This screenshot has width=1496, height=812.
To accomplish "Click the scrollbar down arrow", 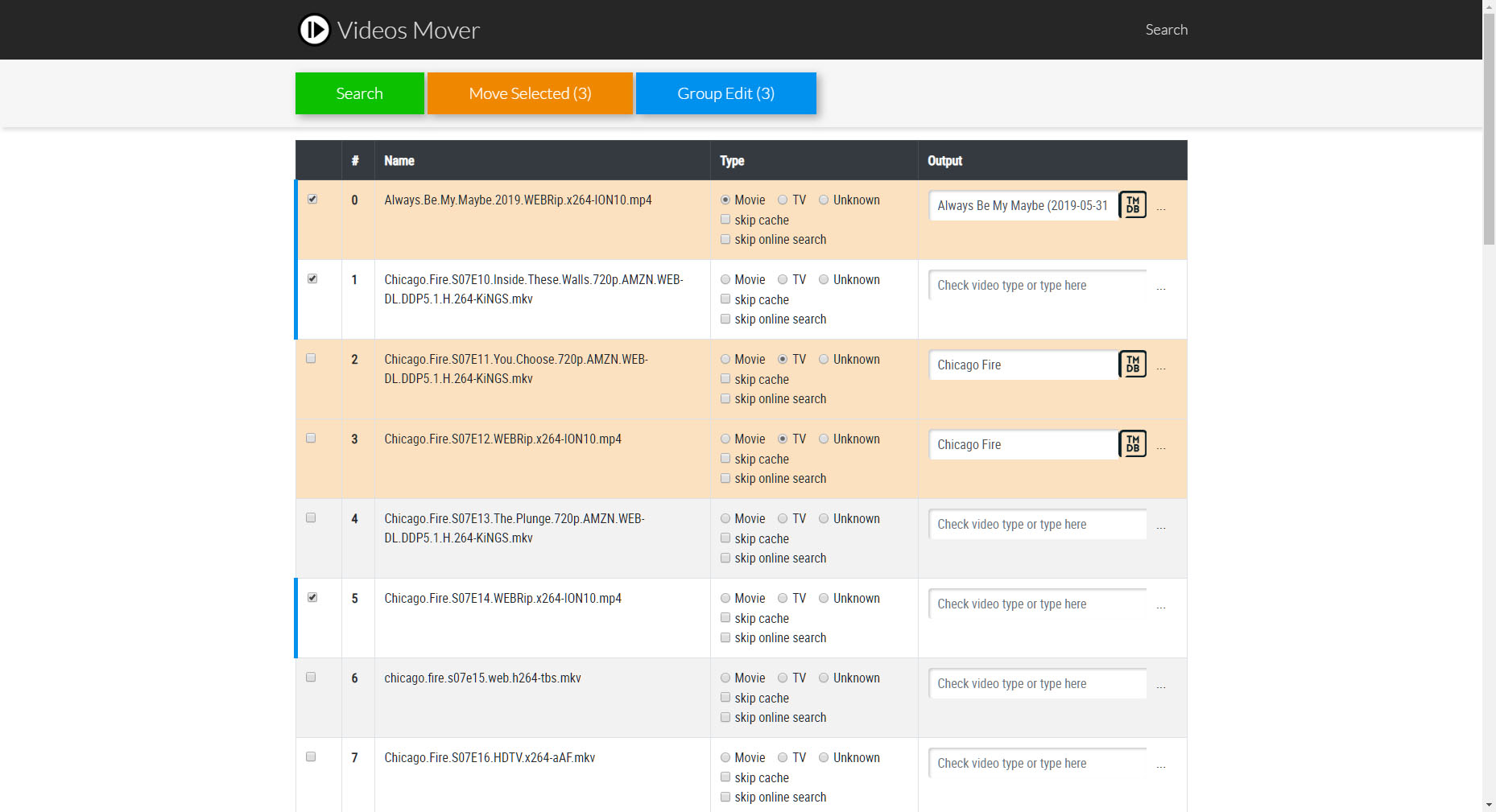I will click(1489, 805).
